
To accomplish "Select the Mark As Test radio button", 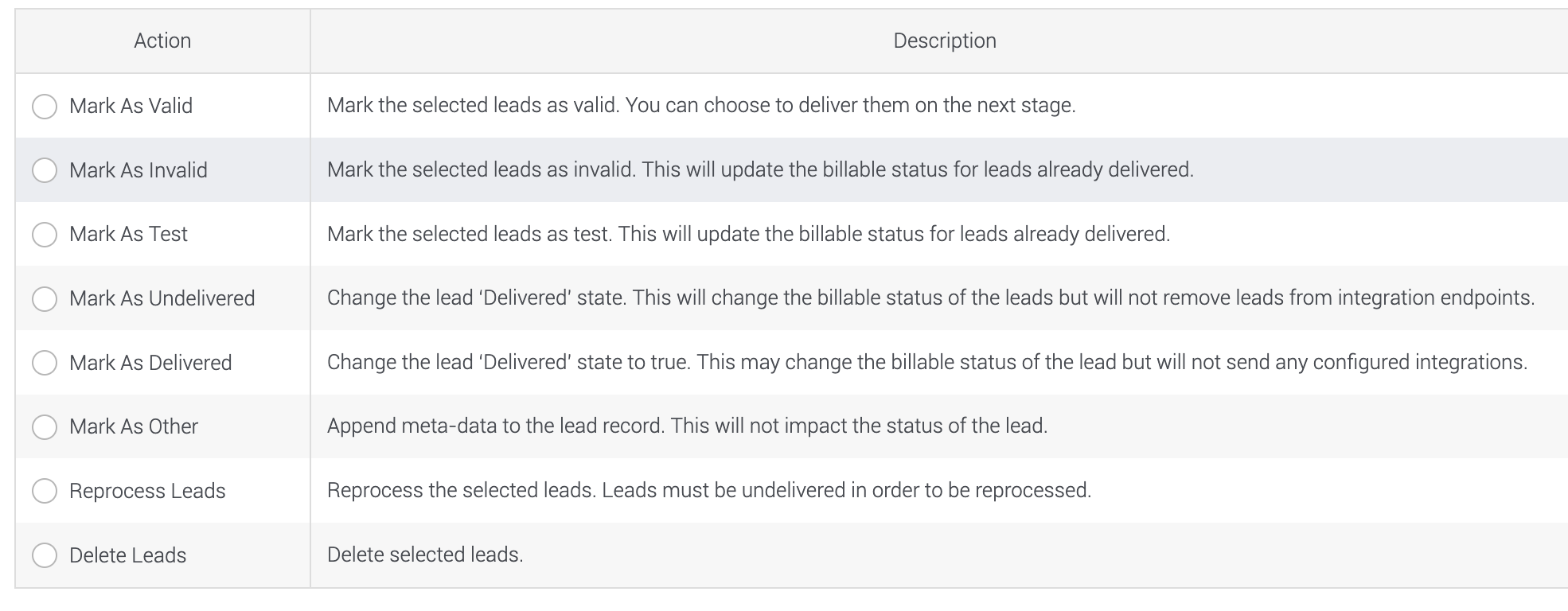I will 45,234.
